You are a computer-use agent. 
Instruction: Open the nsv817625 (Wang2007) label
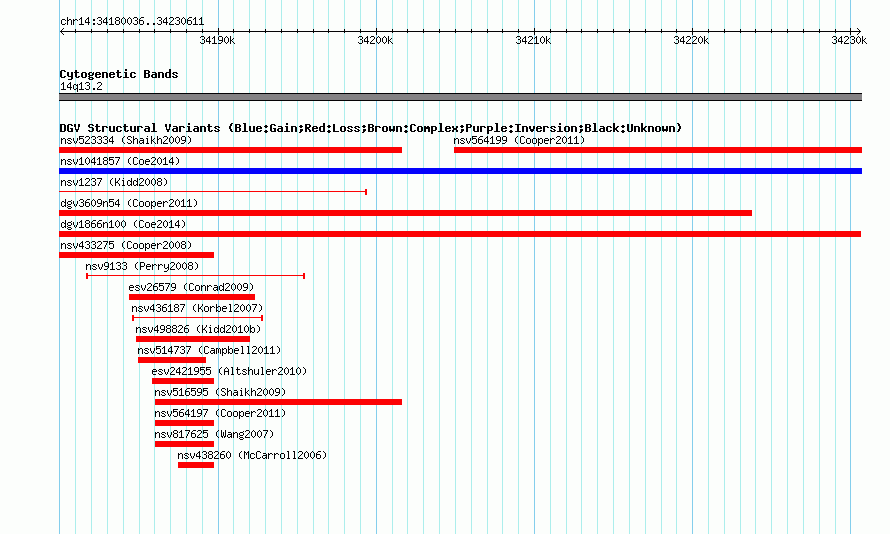[214, 434]
